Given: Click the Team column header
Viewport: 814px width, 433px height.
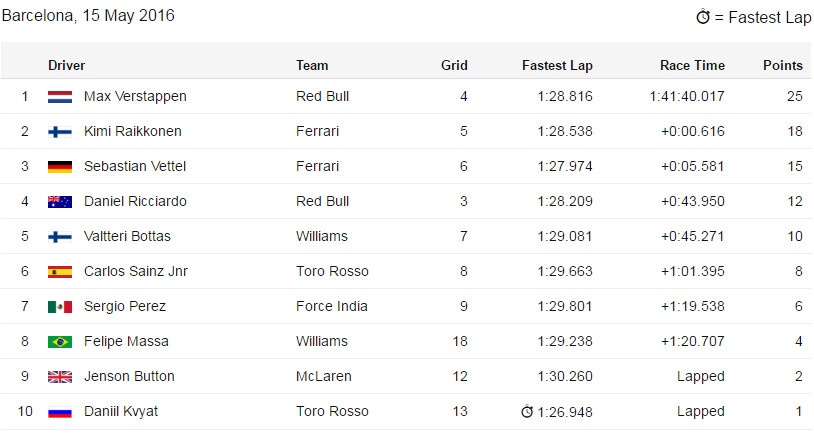Looking at the screenshot, I should [x=312, y=65].
